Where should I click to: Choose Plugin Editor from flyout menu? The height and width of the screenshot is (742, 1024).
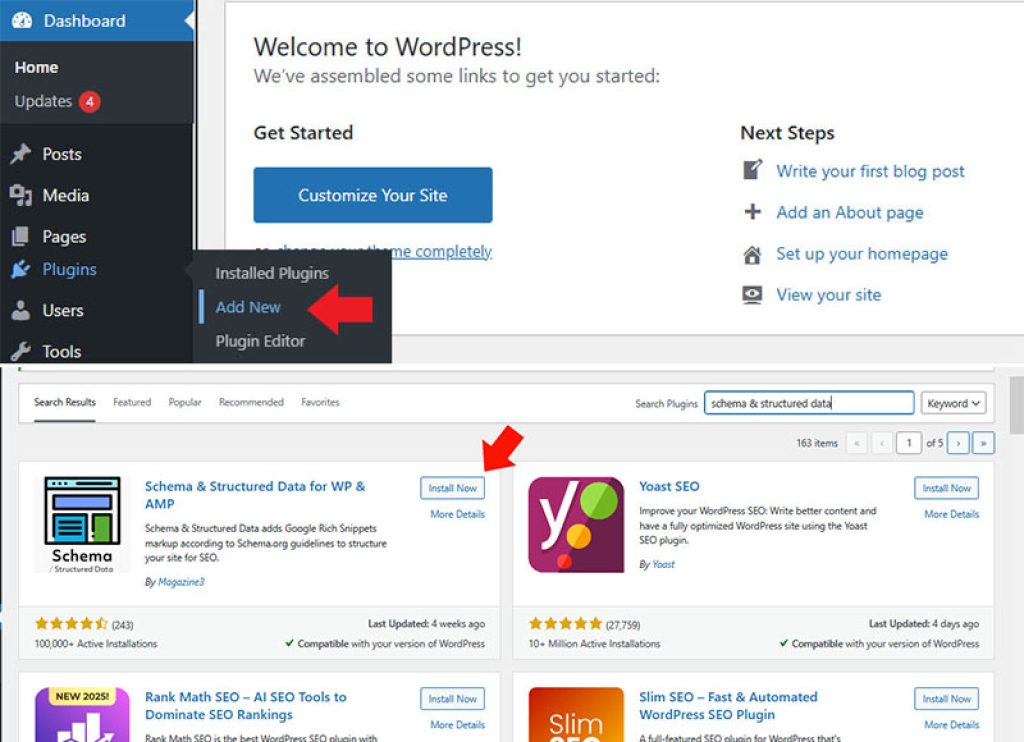tap(261, 341)
